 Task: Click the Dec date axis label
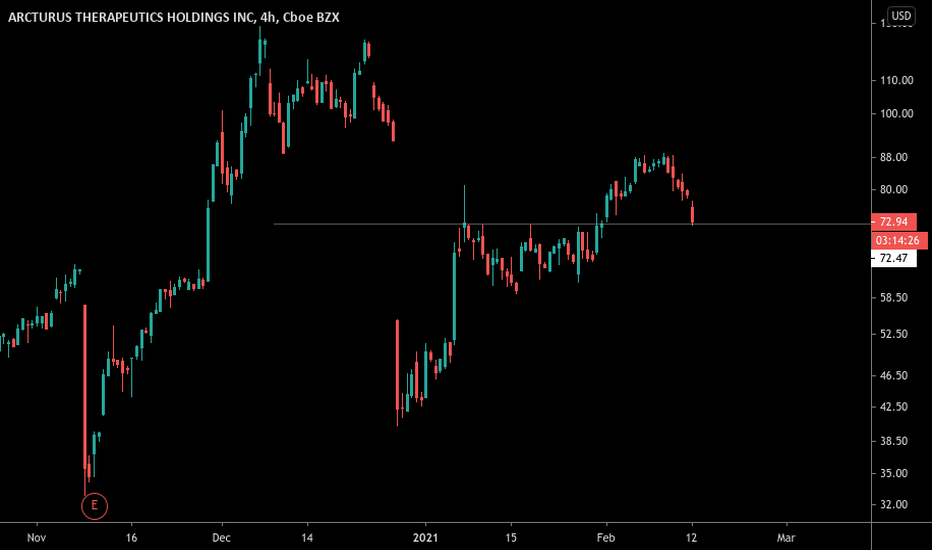221,538
